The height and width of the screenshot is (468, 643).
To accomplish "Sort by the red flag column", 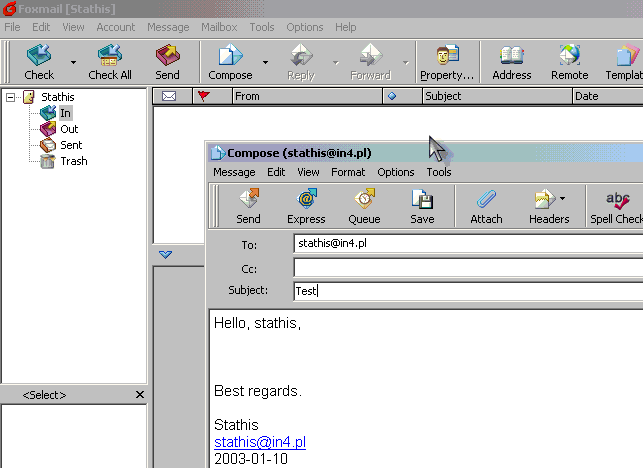I will pyautogui.click(x=212, y=96).
